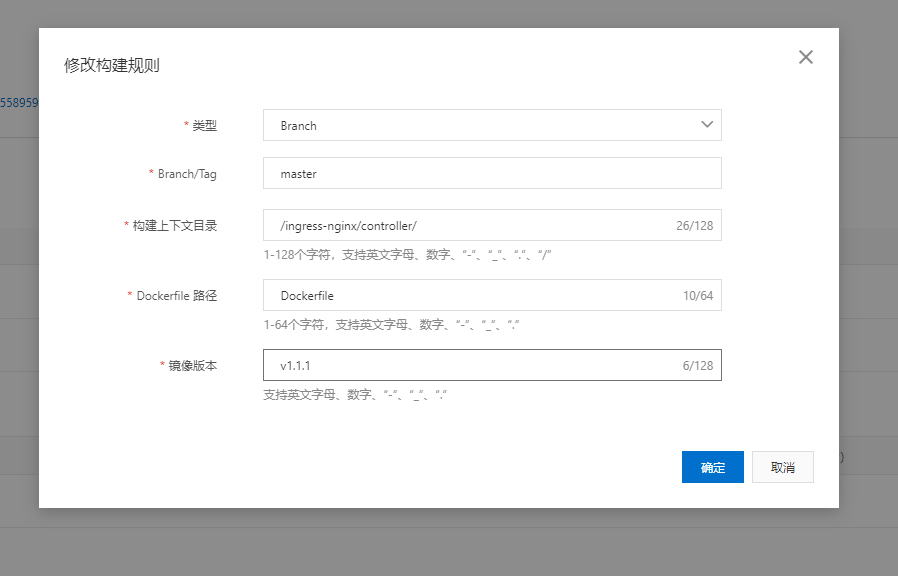Click the 1-128个字符 hint text
The height and width of the screenshot is (576, 898).
point(408,255)
